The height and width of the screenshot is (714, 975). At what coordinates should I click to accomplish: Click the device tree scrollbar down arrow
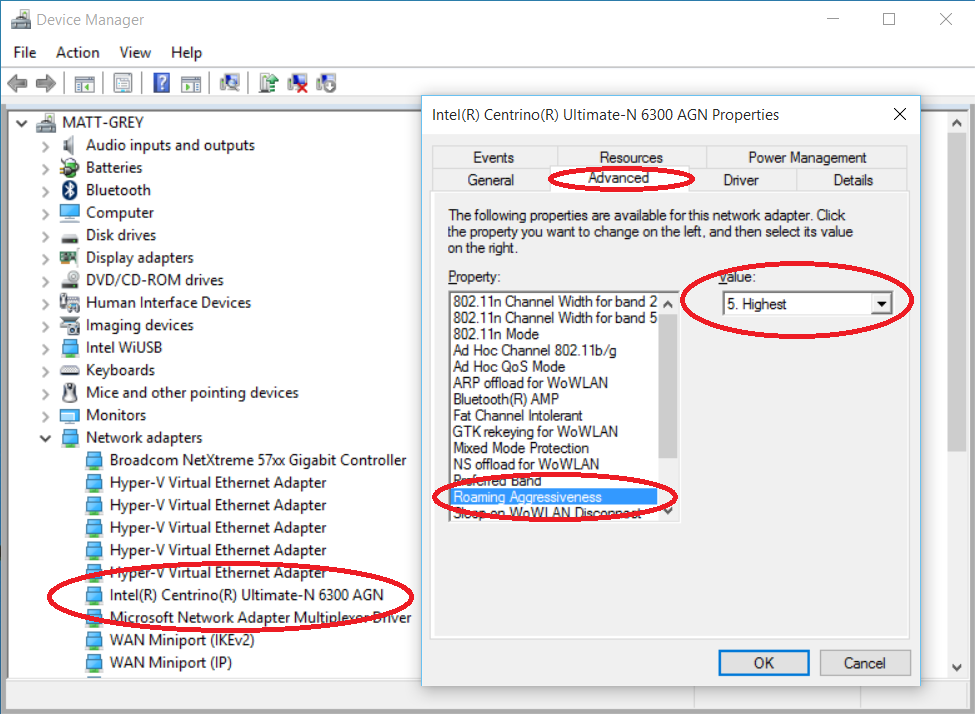coord(957,668)
